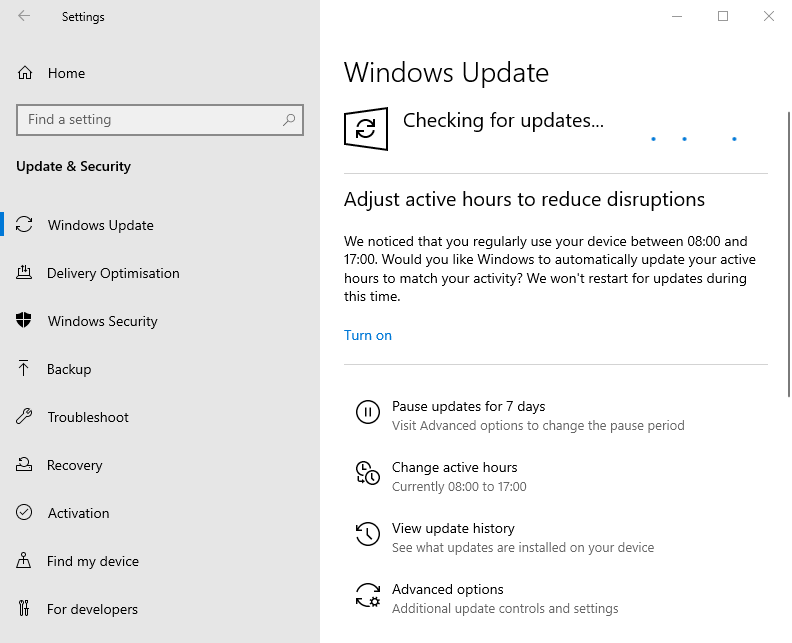Select the Windows Update sync icon in sidebar
This screenshot has width=792, height=643.
click(x=24, y=225)
